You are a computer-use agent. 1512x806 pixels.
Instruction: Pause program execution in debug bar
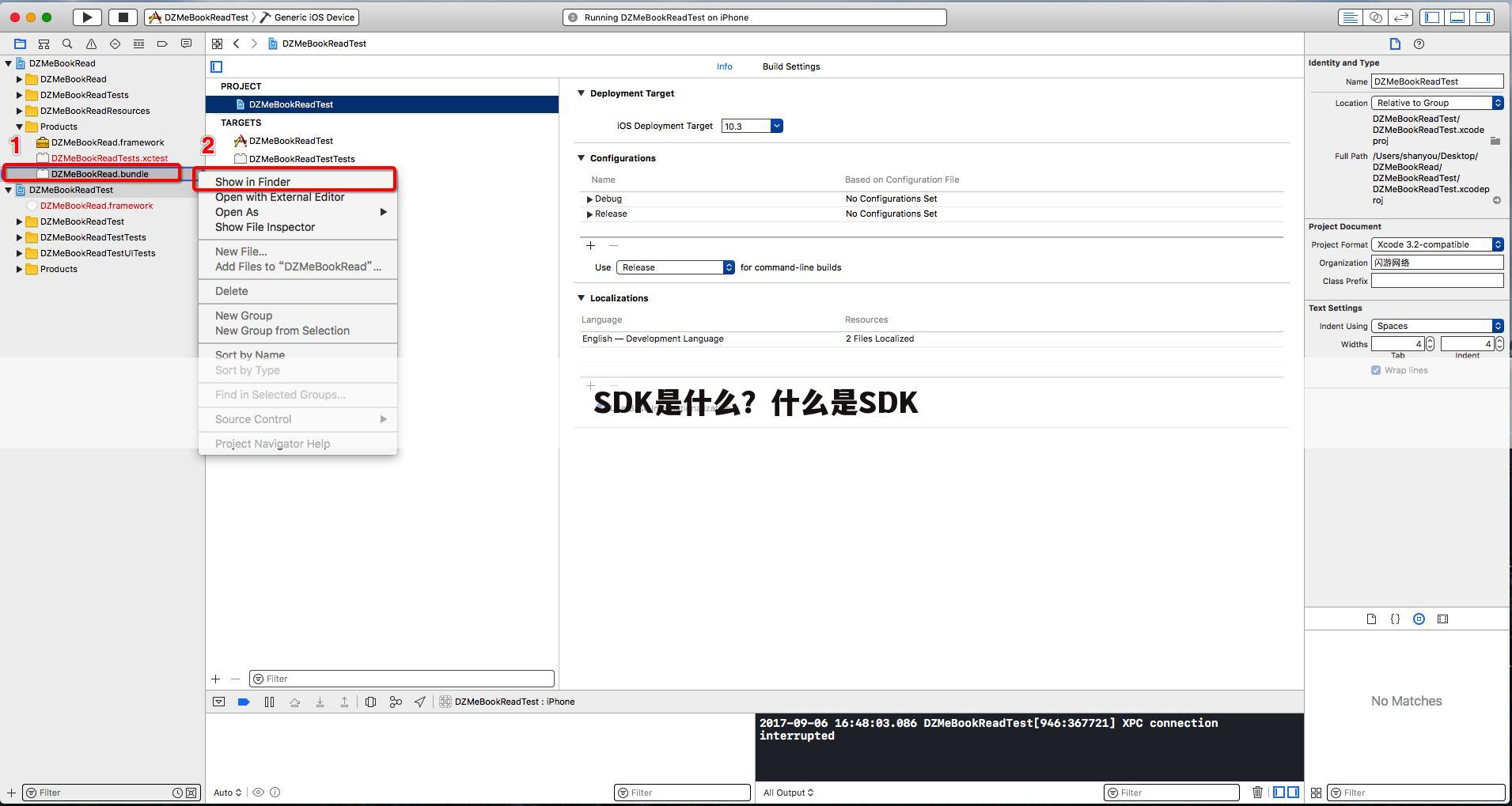[269, 702]
